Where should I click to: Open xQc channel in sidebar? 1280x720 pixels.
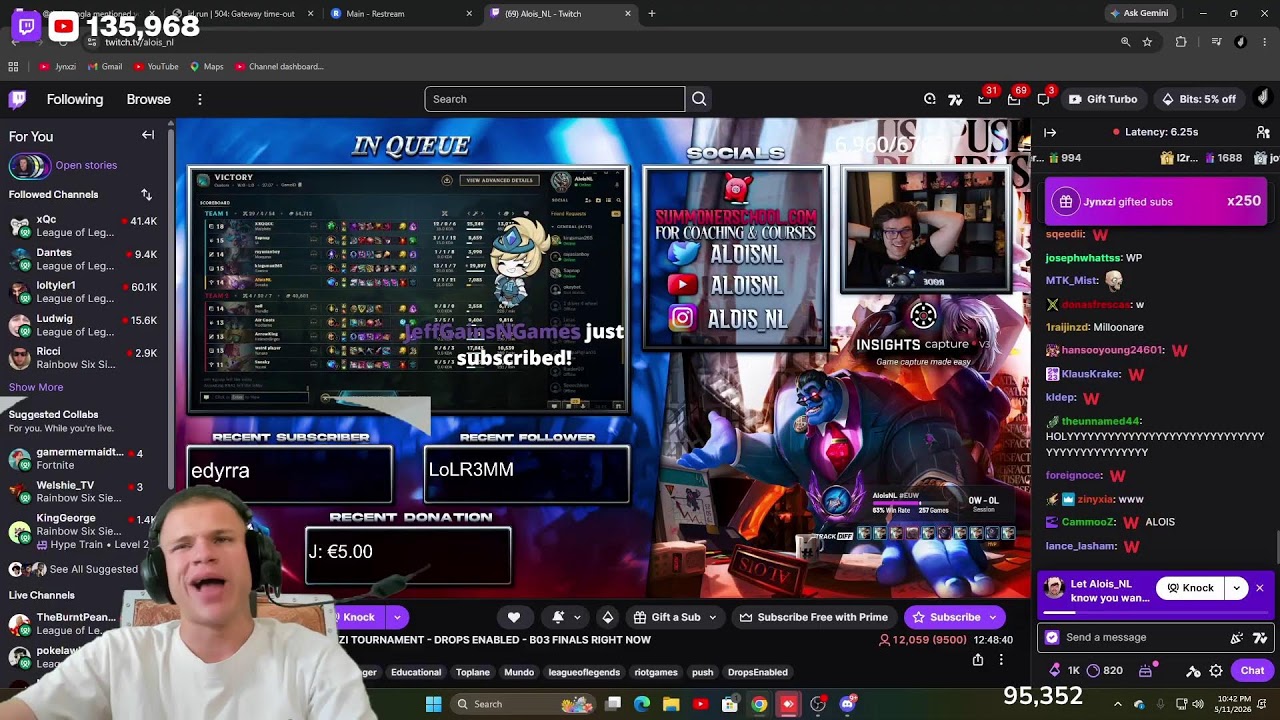click(84, 226)
